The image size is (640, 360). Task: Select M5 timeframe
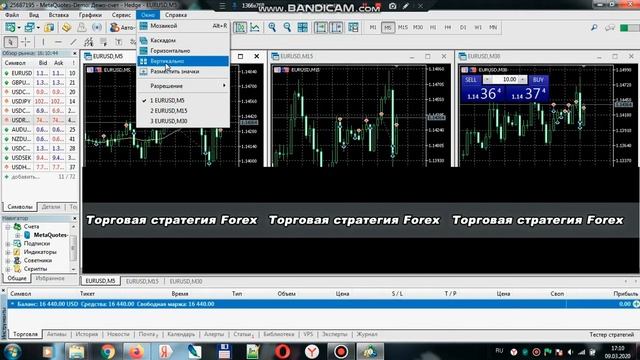tap(388, 27)
